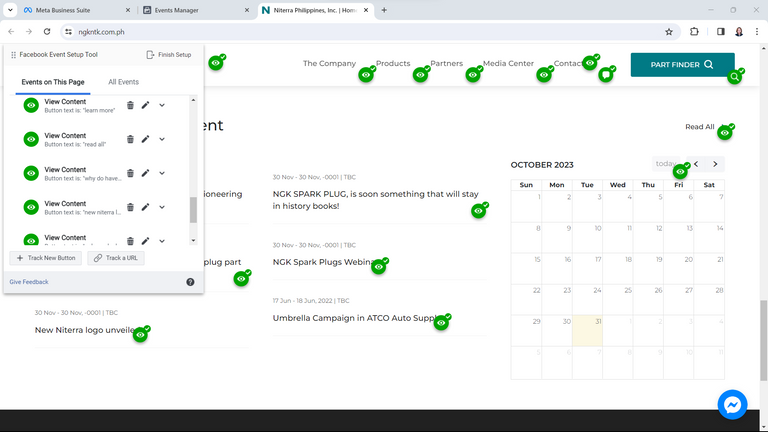Open Products menu item
The height and width of the screenshot is (432, 768).
pyautogui.click(x=393, y=63)
